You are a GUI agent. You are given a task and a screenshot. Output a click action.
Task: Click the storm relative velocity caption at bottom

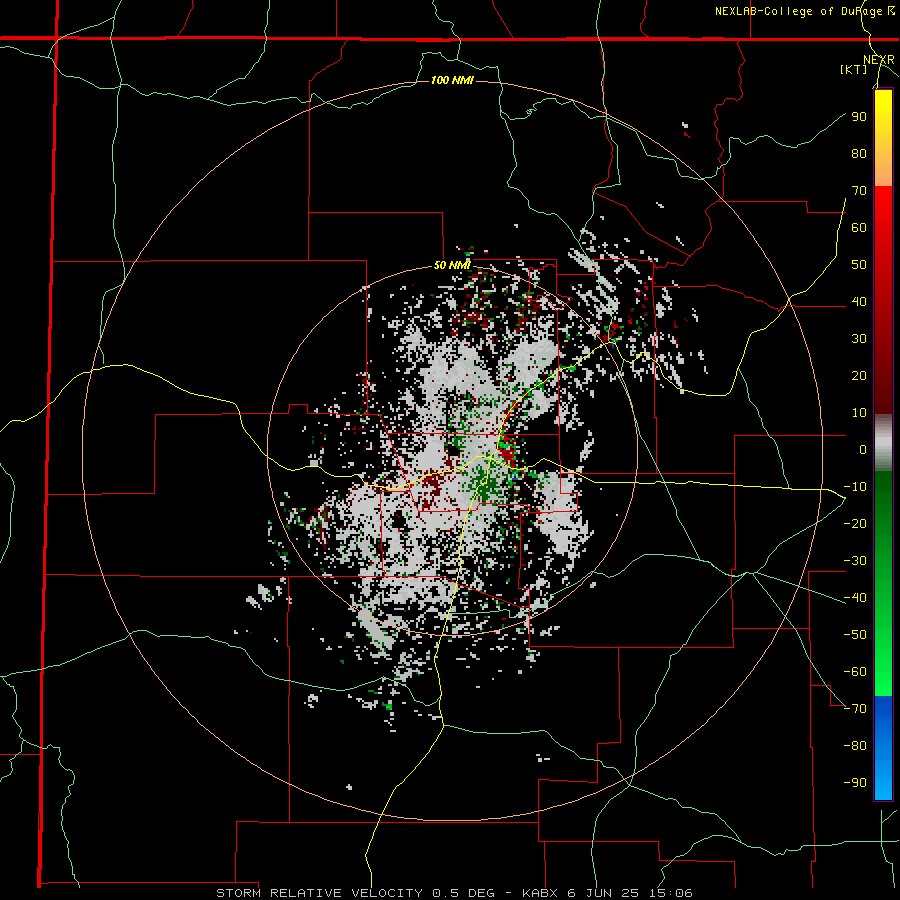(454, 893)
